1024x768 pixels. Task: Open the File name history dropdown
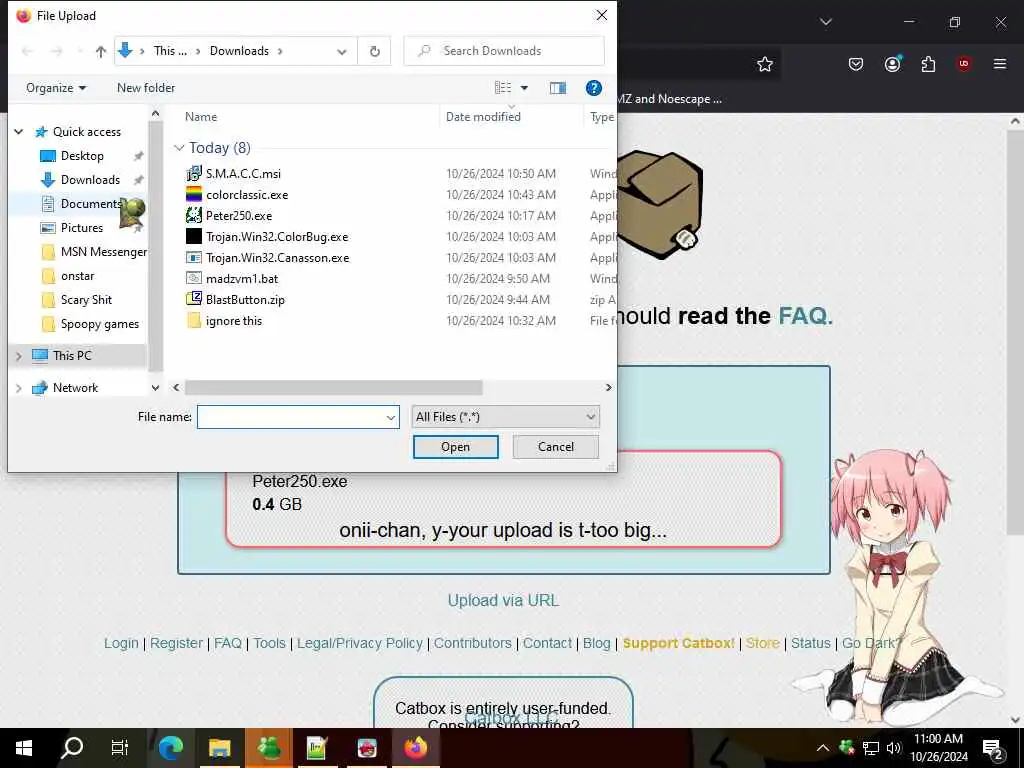click(x=391, y=417)
